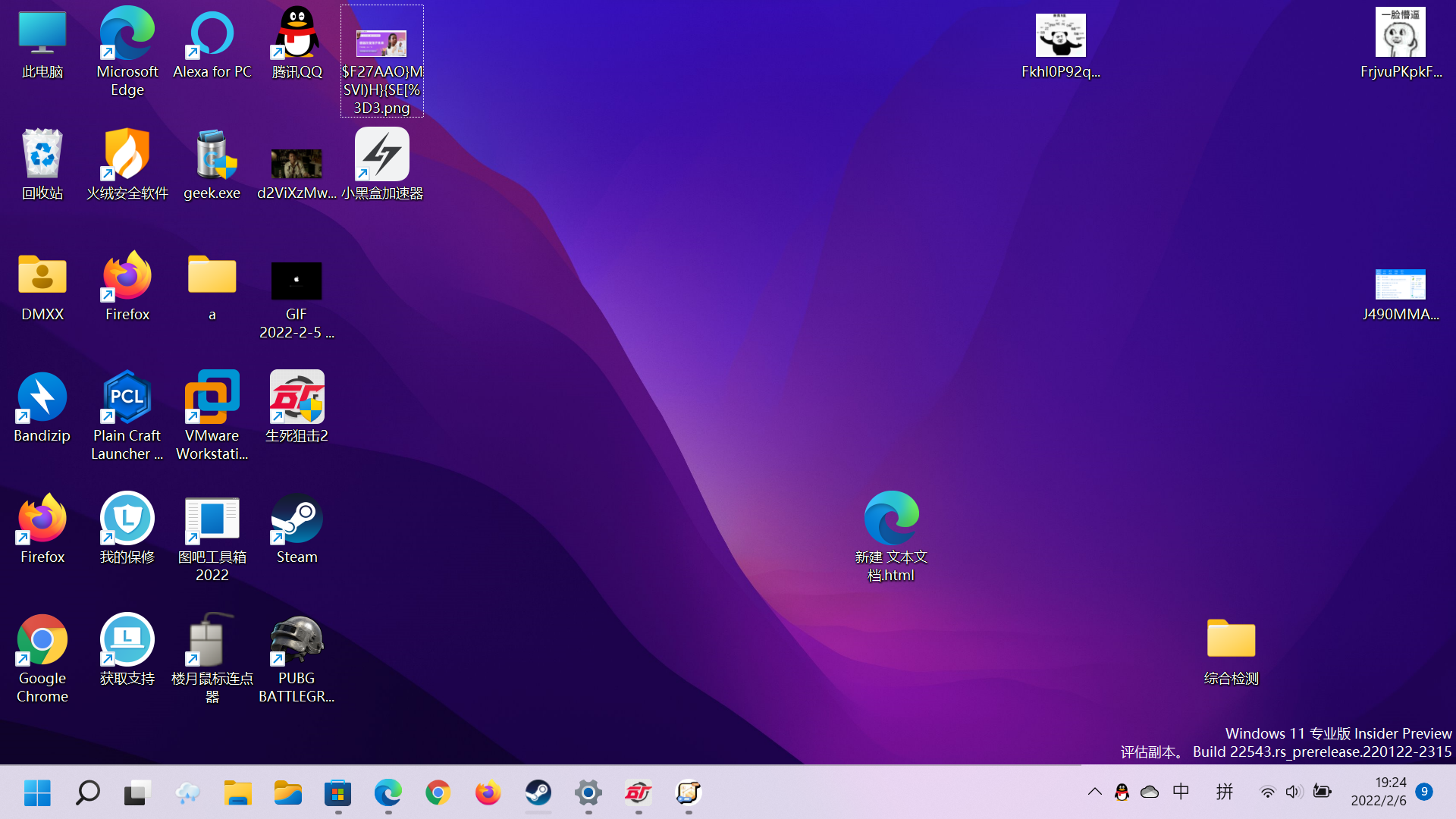Switch to Edge on the taskbar
Screen dimensions: 1456x819
388,792
